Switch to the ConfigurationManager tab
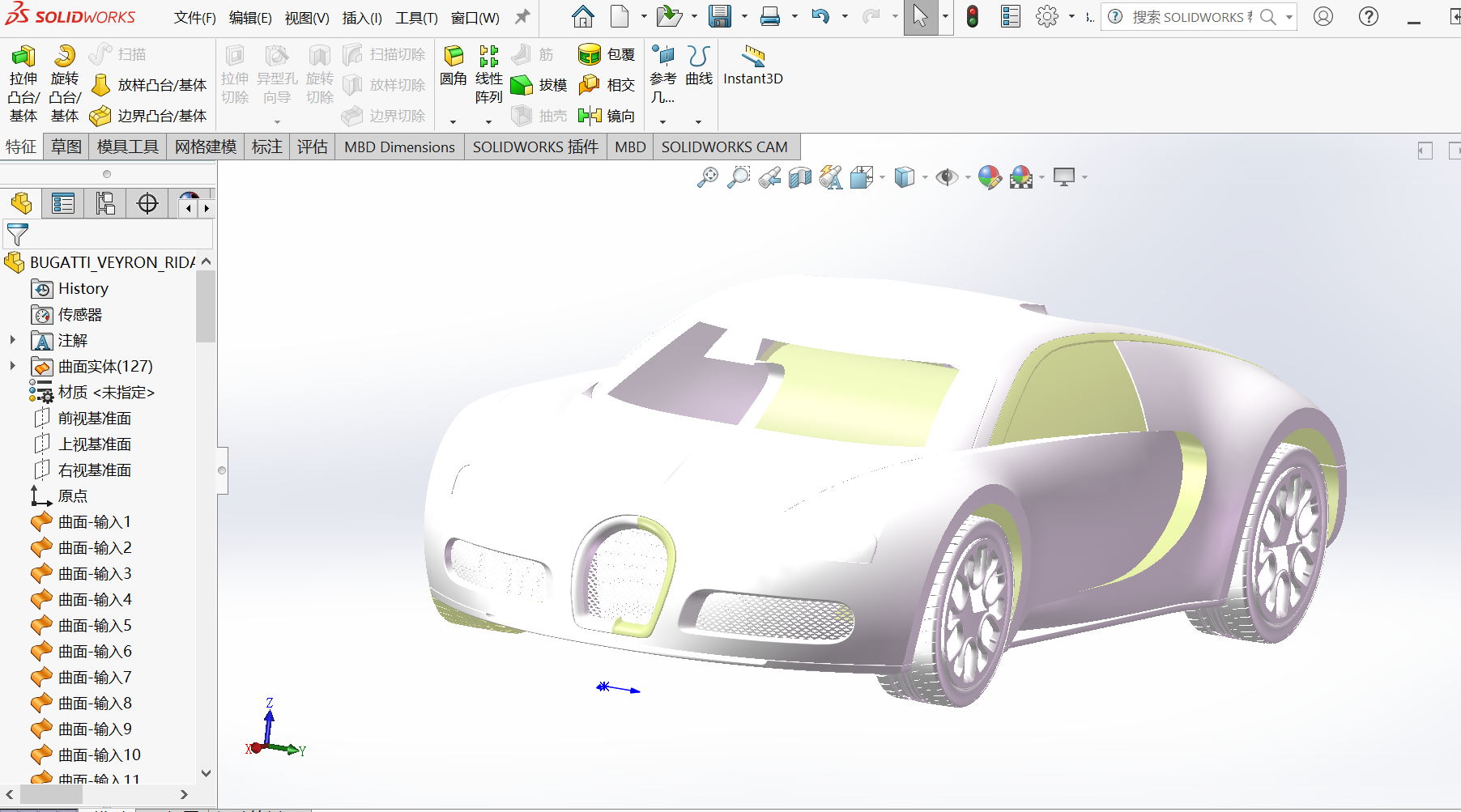 coord(105,203)
